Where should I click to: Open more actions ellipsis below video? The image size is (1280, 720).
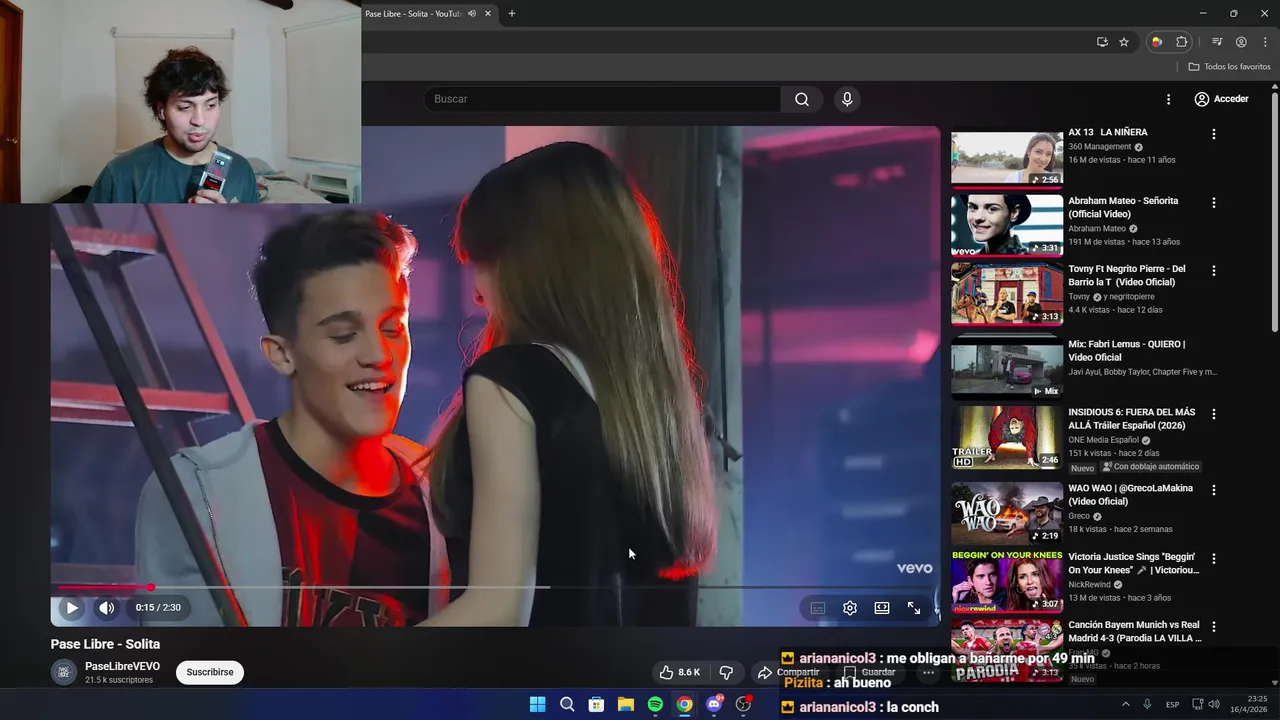coord(928,672)
